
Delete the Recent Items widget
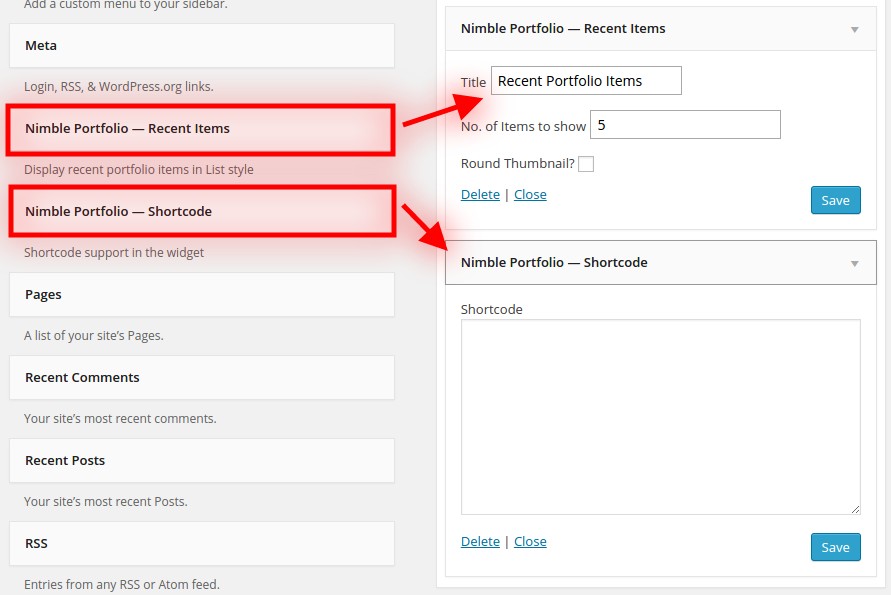[x=480, y=194]
